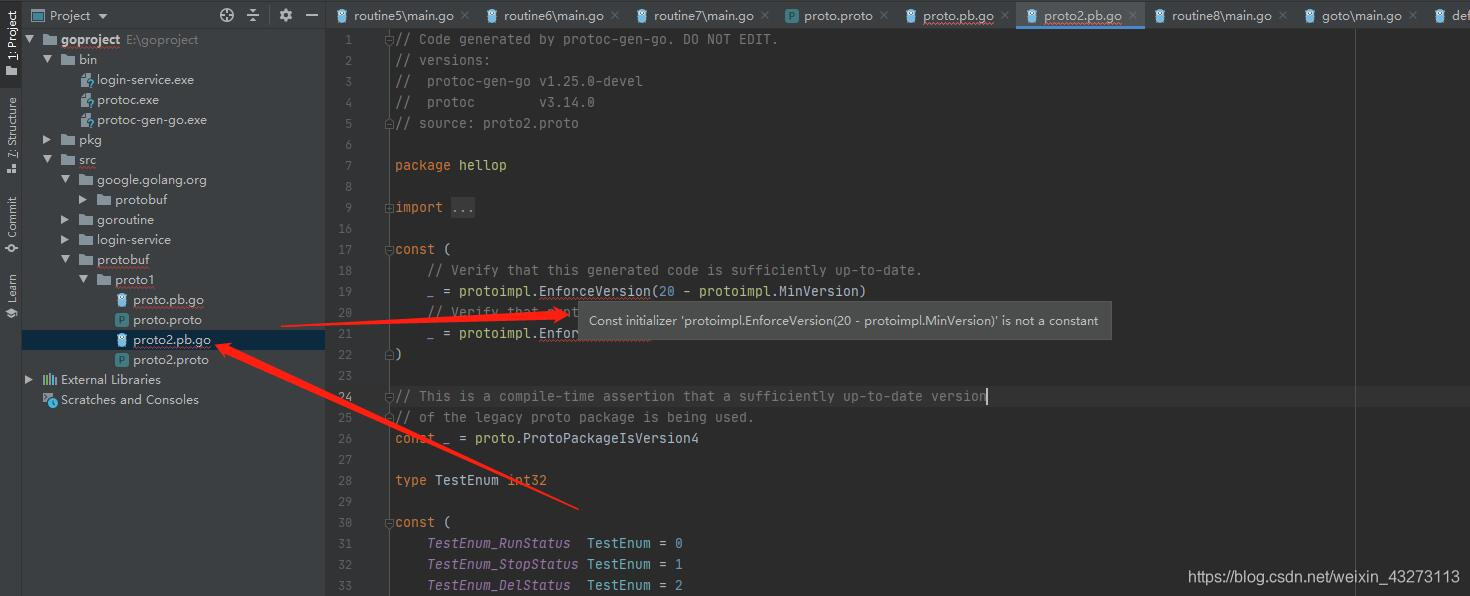Collapse the google.golang.org folder
The height and width of the screenshot is (596, 1470).
(65, 180)
